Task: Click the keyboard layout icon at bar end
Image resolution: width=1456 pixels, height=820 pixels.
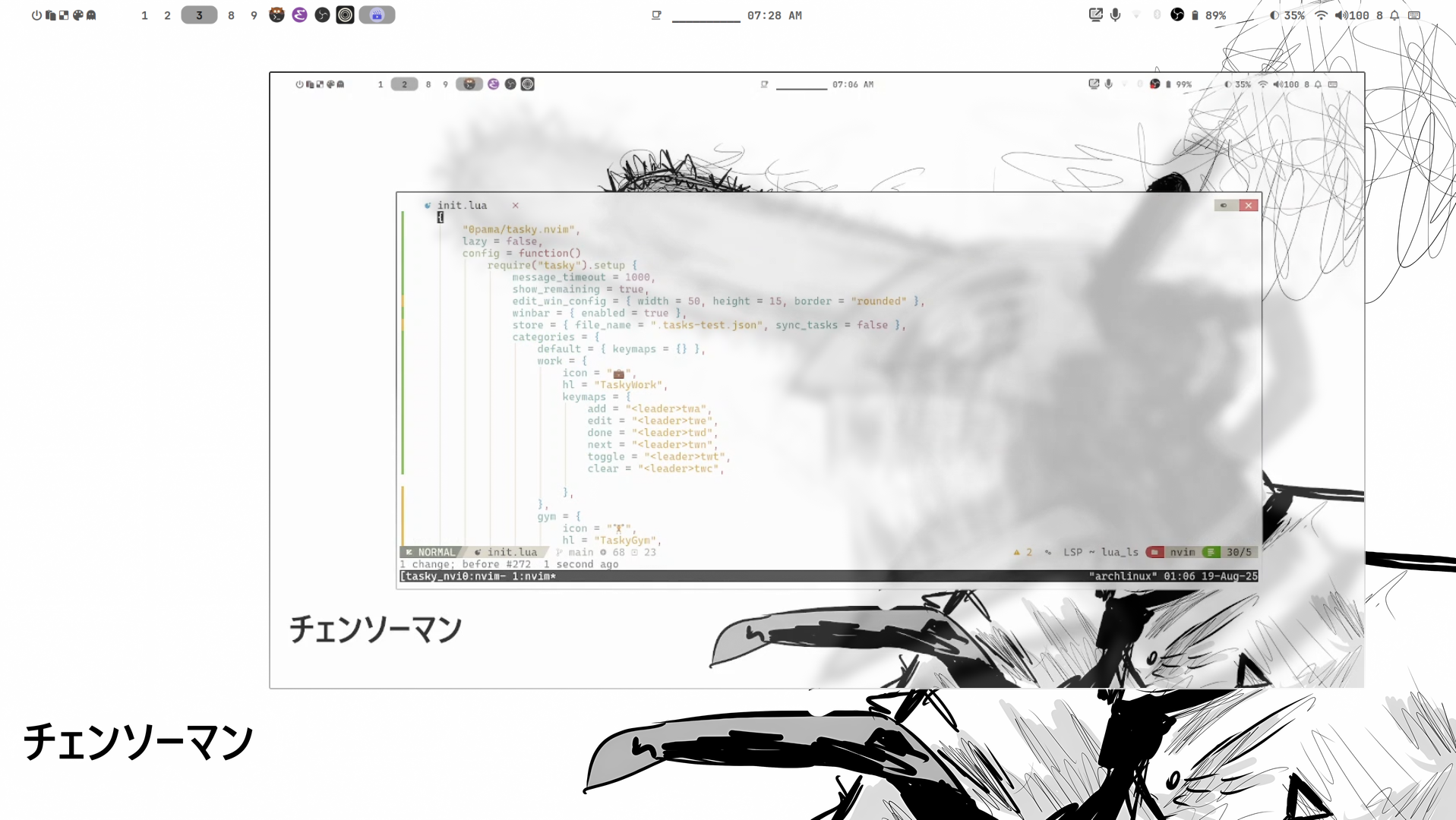Action: click(x=1414, y=15)
